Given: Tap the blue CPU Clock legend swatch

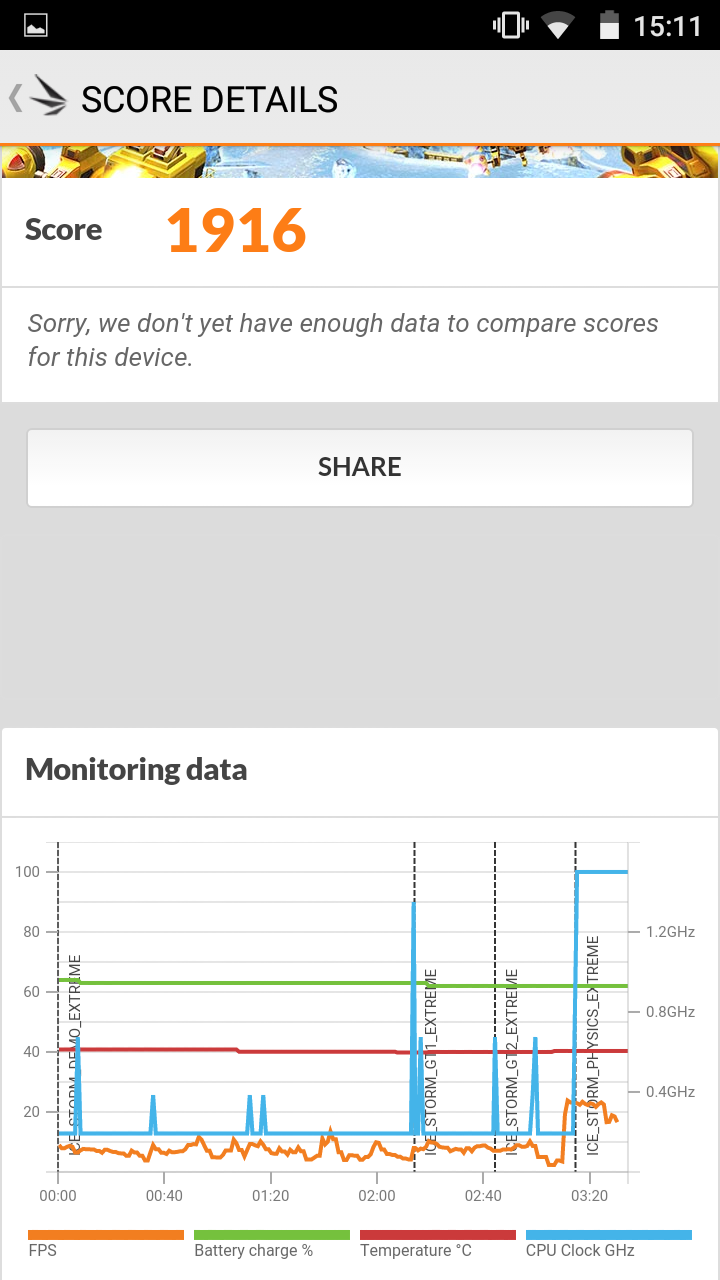Looking at the screenshot, I should 608,1235.
